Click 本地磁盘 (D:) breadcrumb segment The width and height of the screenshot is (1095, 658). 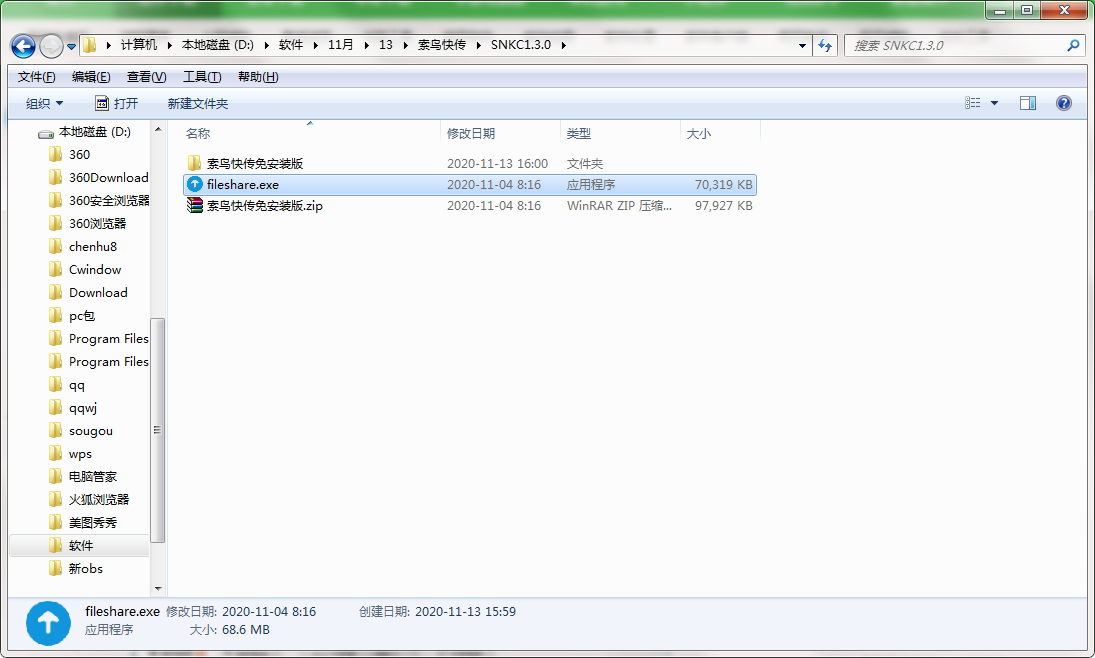218,45
